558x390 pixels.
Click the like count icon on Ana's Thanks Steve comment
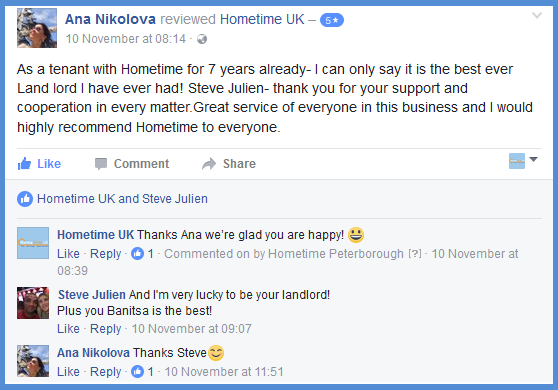(137, 371)
